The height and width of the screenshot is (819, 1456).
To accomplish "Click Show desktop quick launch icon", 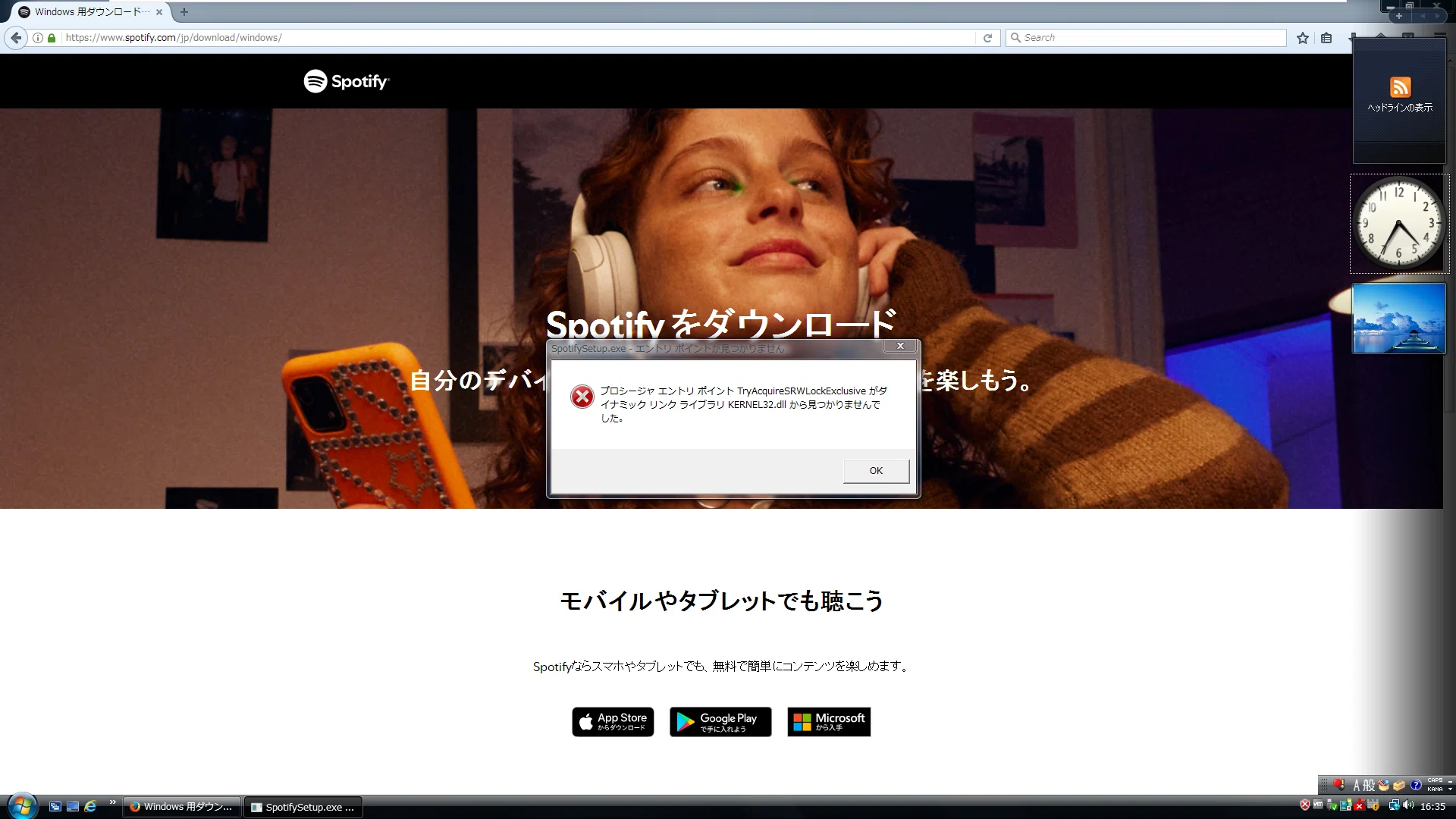I will click(x=73, y=807).
